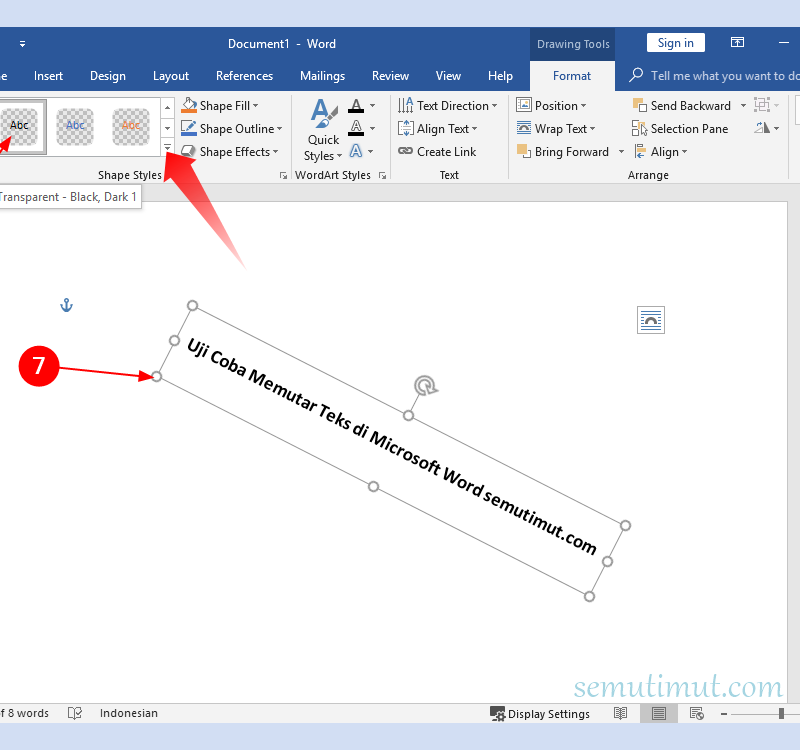Switch to Web Layout view
800x750 pixels.
pos(696,713)
